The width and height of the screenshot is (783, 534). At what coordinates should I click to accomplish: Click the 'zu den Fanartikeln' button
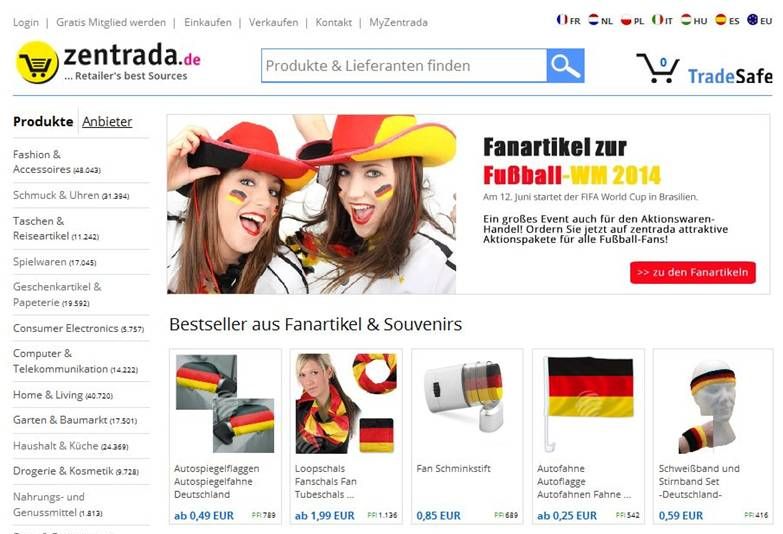pyautogui.click(x=693, y=272)
